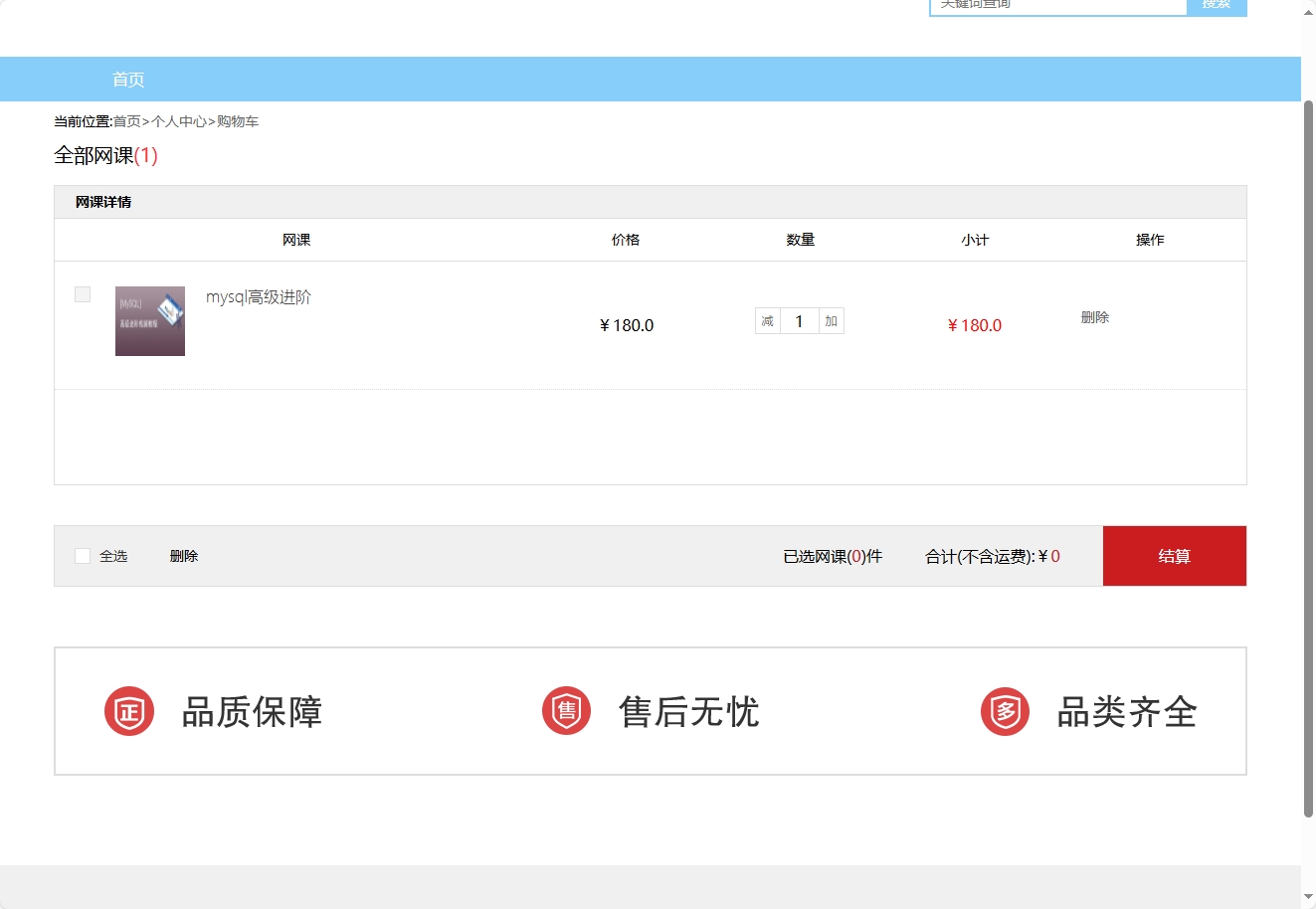Click 删除 to remove the mysql course

click(1095, 317)
